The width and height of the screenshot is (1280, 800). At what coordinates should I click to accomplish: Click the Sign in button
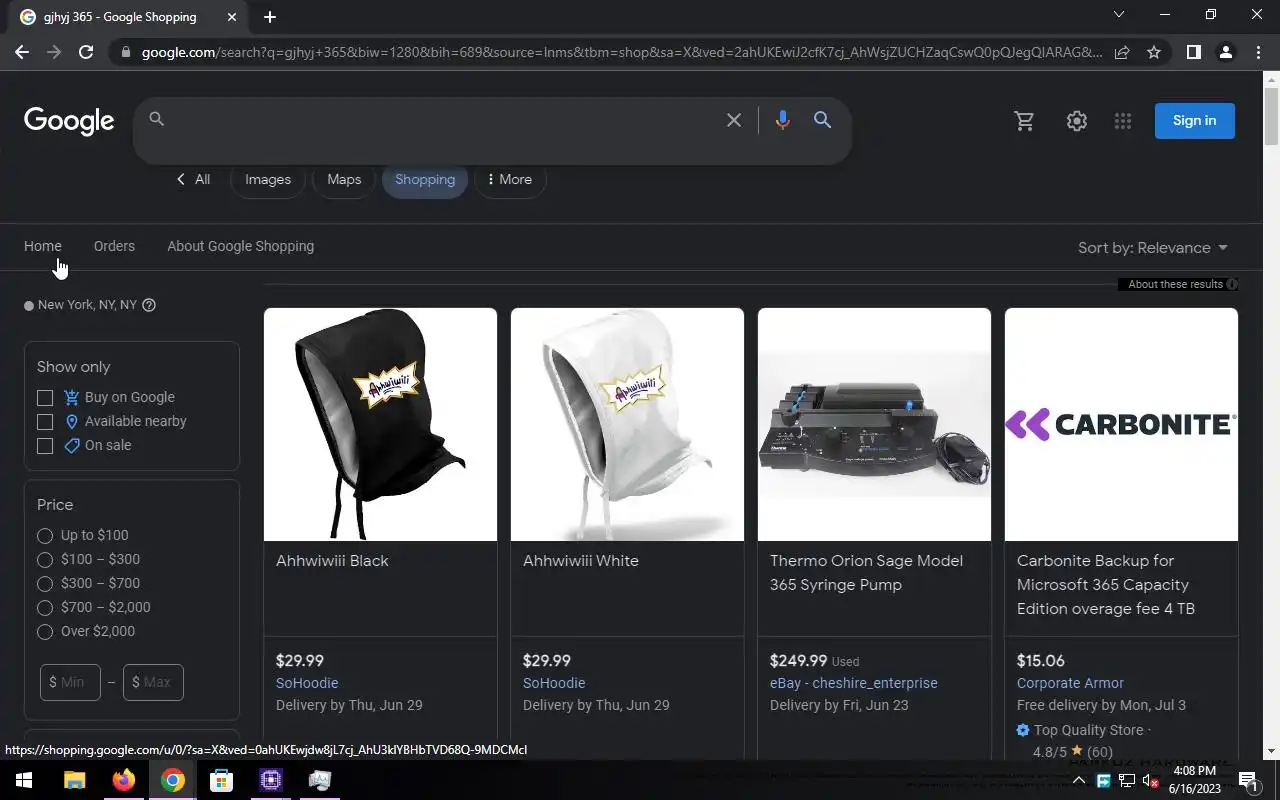coord(1195,121)
